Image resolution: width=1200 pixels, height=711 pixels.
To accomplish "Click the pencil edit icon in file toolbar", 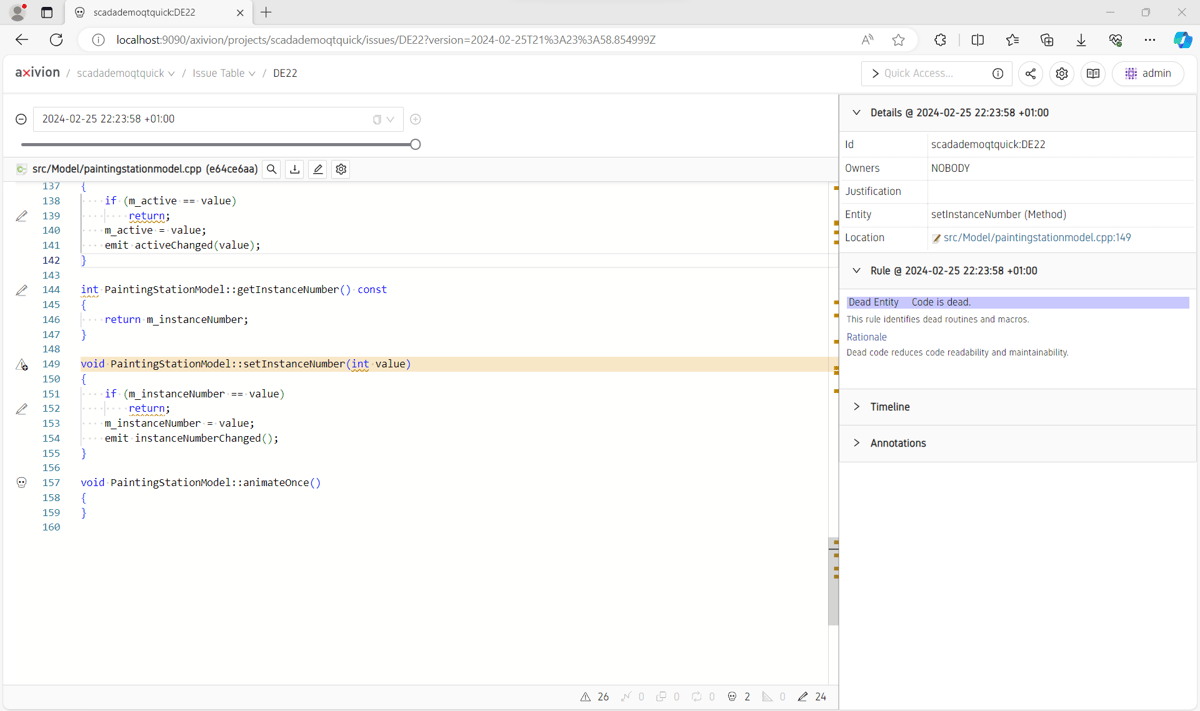I will click(318, 170).
